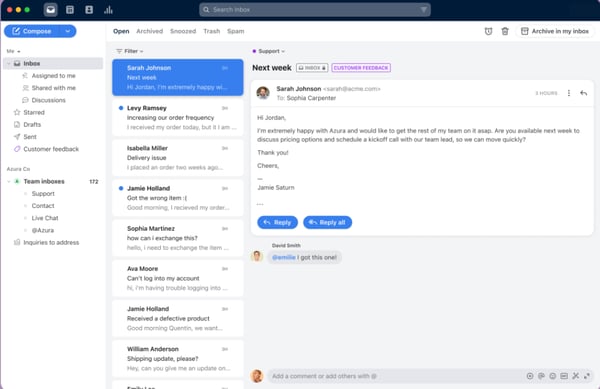600x389 pixels.
Task: Open the calendar icon in top bar
Action: [70, 10]
